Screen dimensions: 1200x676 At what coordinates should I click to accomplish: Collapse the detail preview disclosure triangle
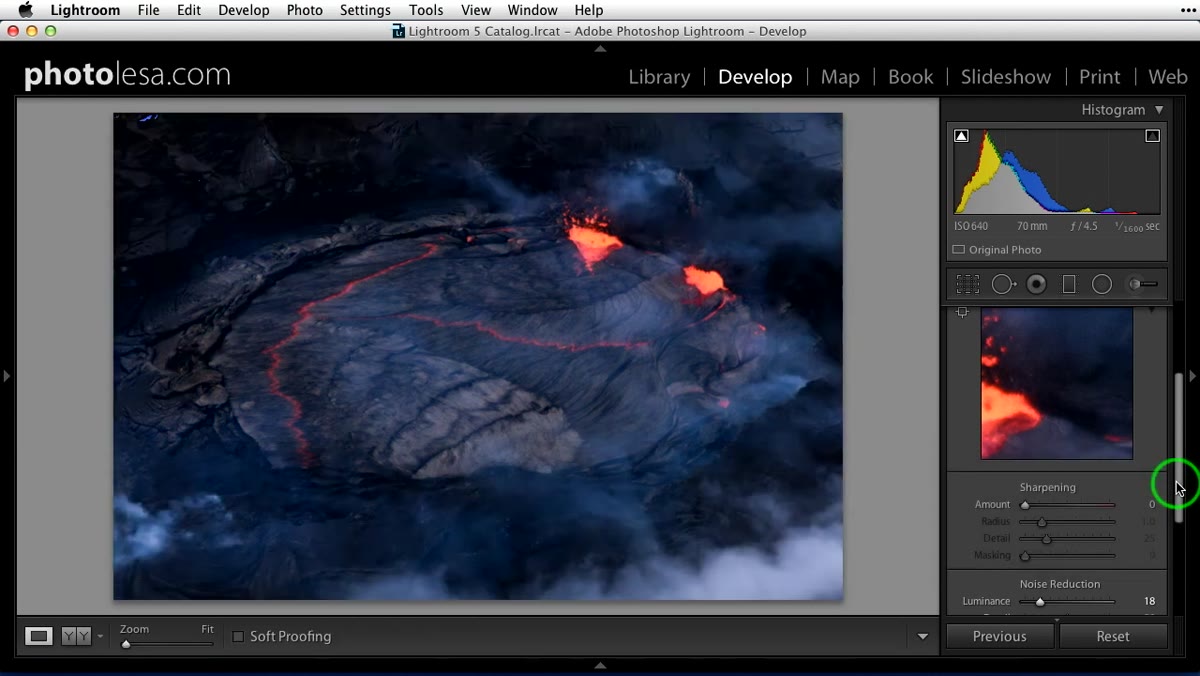1151,311
